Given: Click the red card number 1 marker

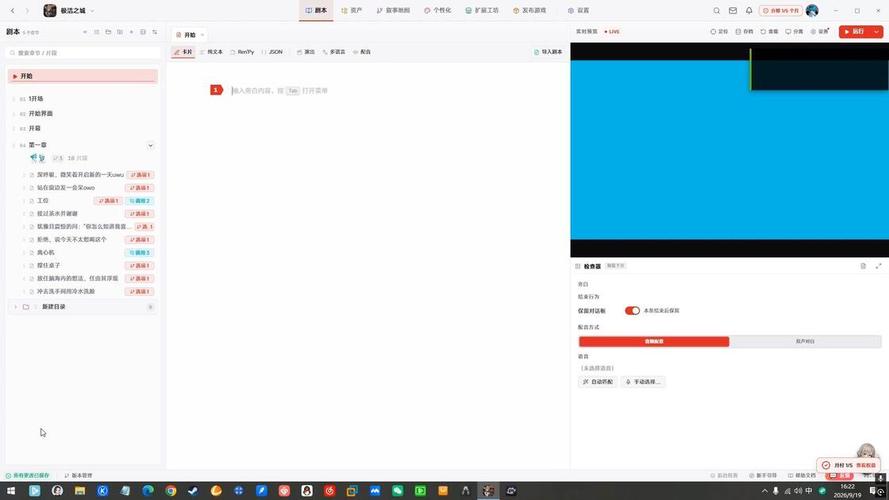Looking at the screenshot, I should [x=216, y=90].
